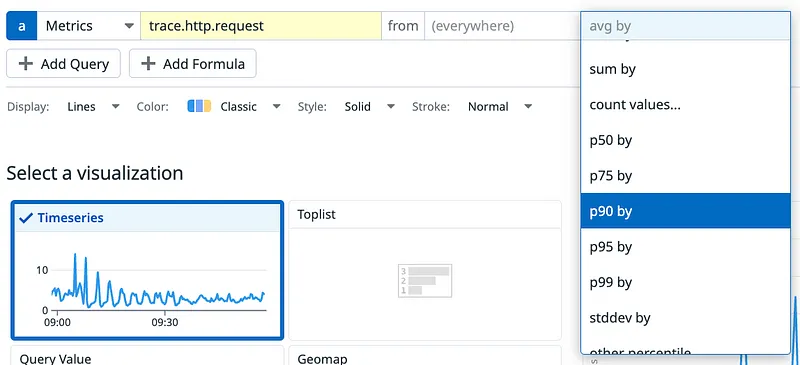Open the Metrics source dropdown
The height and width of the screenshot is (365, 800).
tap(89, 26)
